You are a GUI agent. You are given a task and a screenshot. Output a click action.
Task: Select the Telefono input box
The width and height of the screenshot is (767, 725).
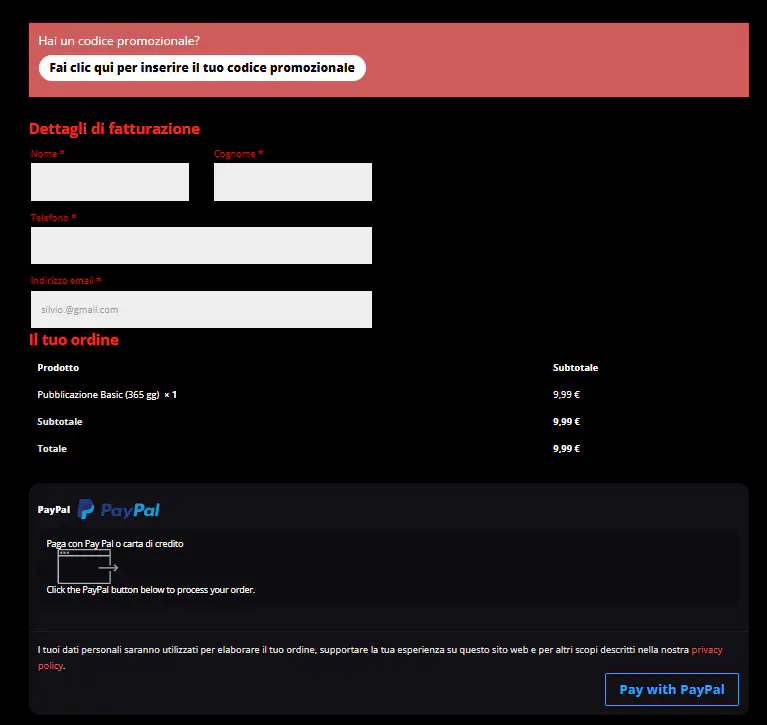201,245
